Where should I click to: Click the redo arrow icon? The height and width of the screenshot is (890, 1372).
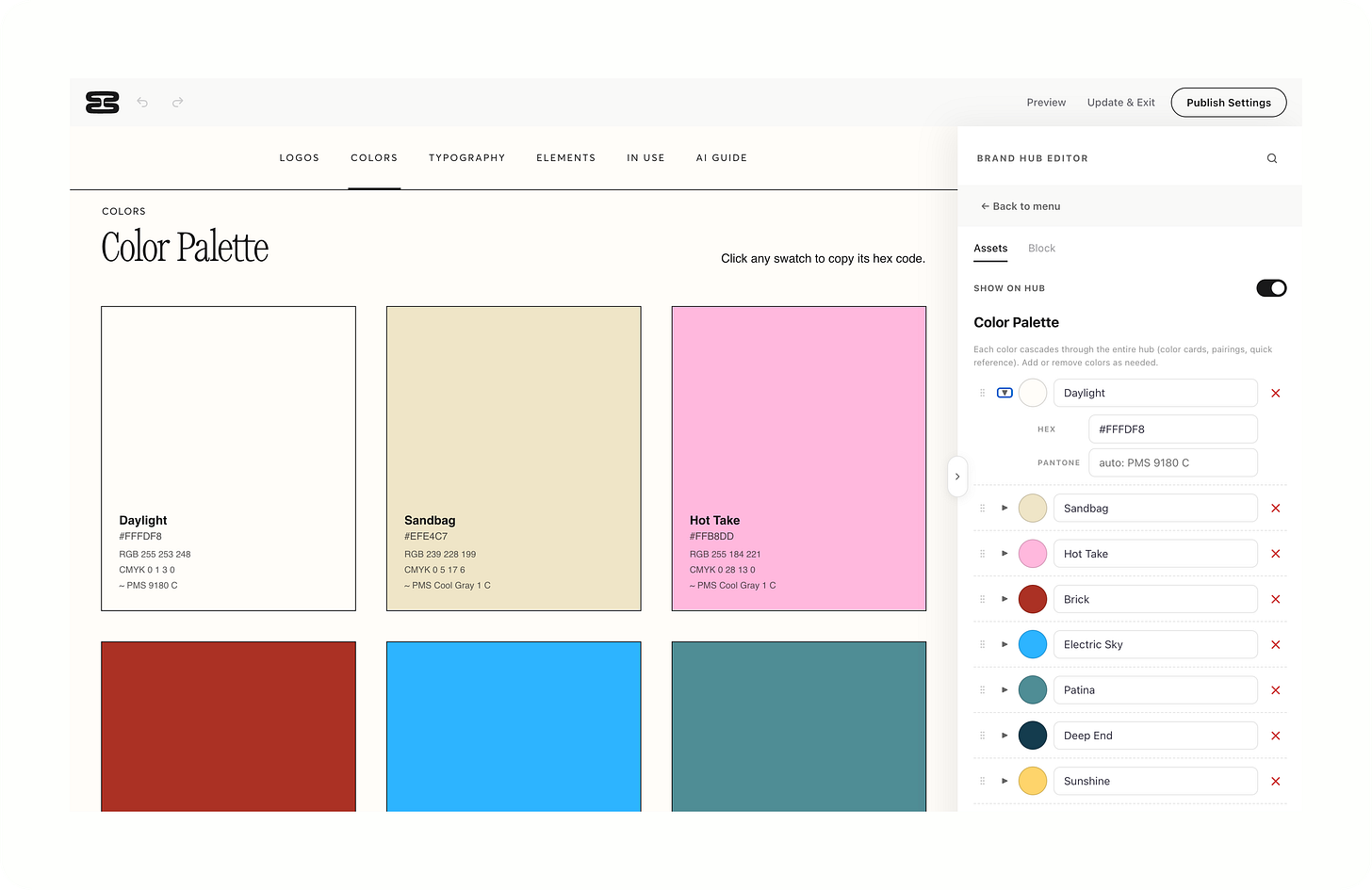177,103
